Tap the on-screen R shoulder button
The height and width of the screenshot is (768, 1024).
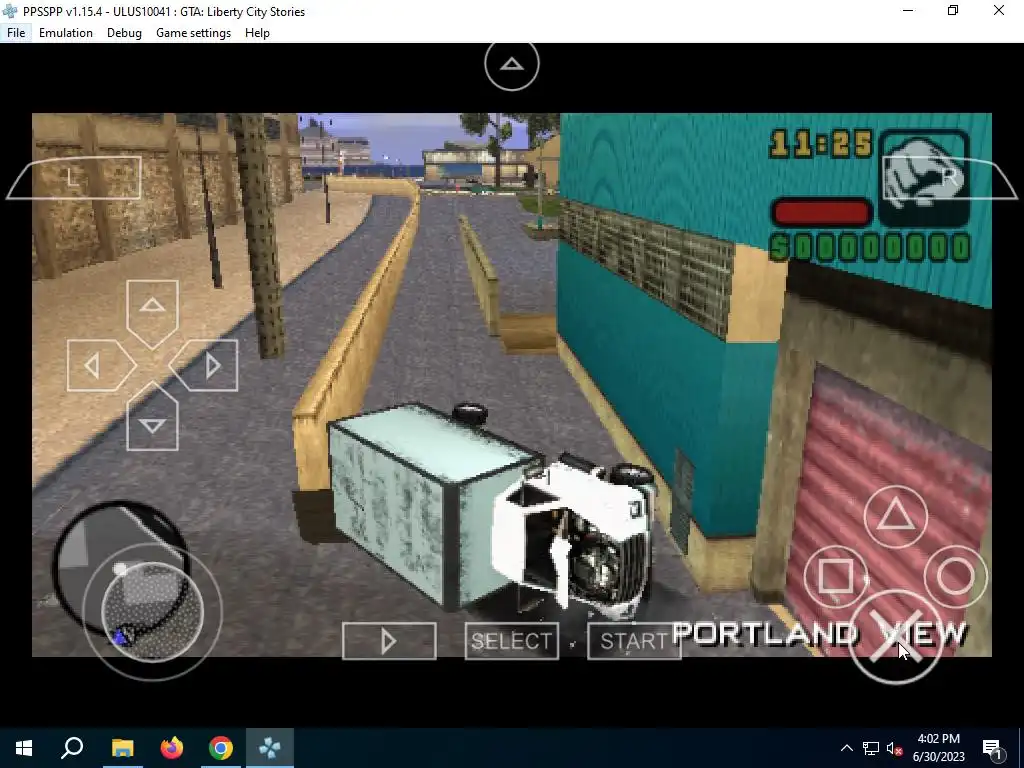tap(949, 178)
